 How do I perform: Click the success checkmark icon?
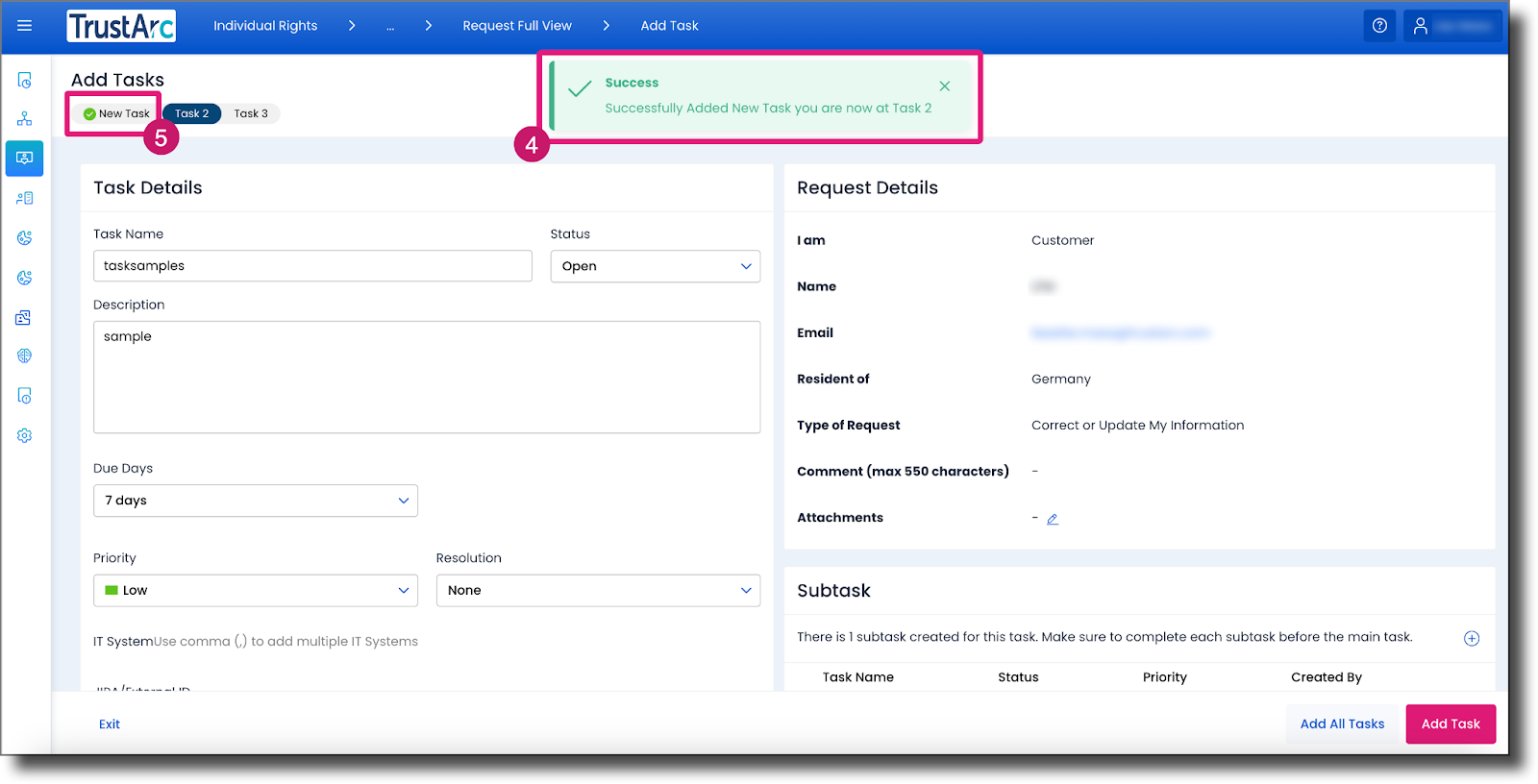coord(580,89)
